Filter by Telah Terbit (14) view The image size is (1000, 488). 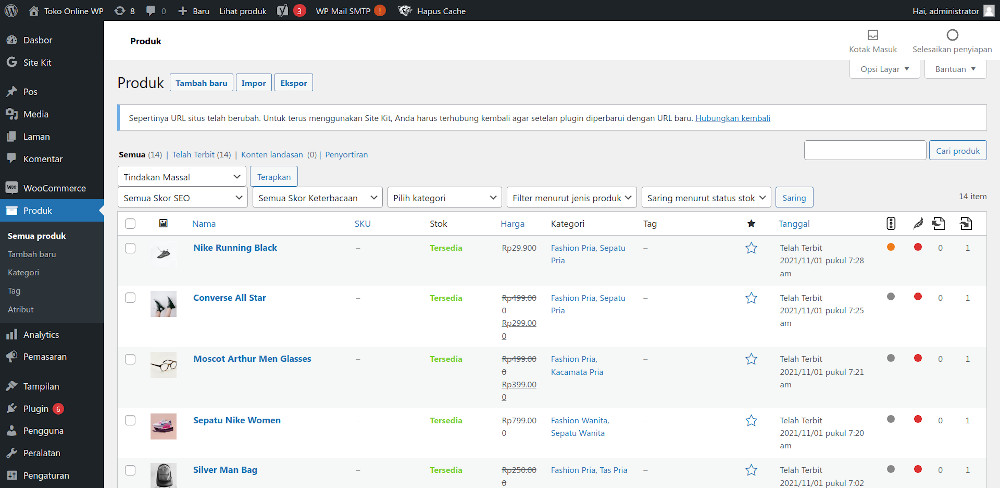[202, 154]
